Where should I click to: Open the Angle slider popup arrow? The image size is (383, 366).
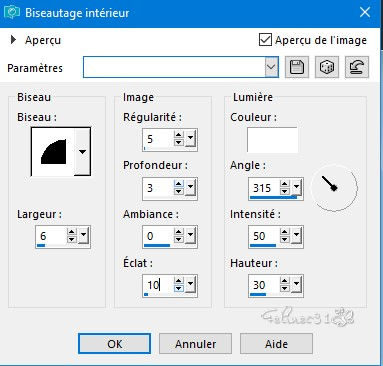point(296,187)
